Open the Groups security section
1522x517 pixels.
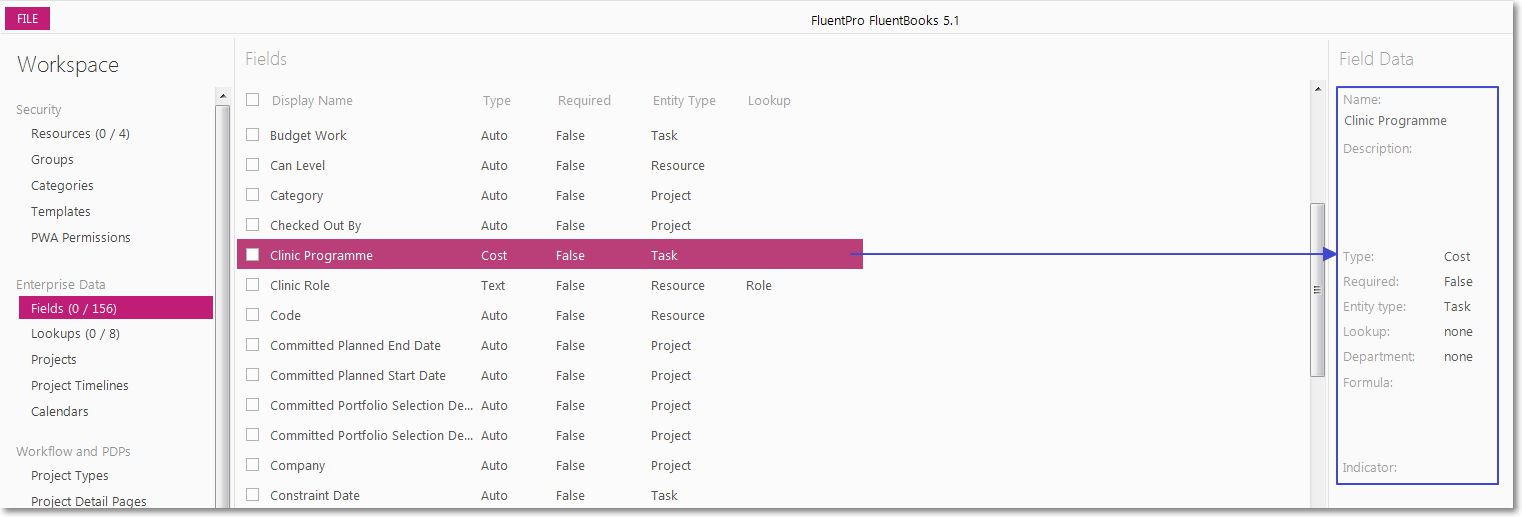click(x=52, y=160)
